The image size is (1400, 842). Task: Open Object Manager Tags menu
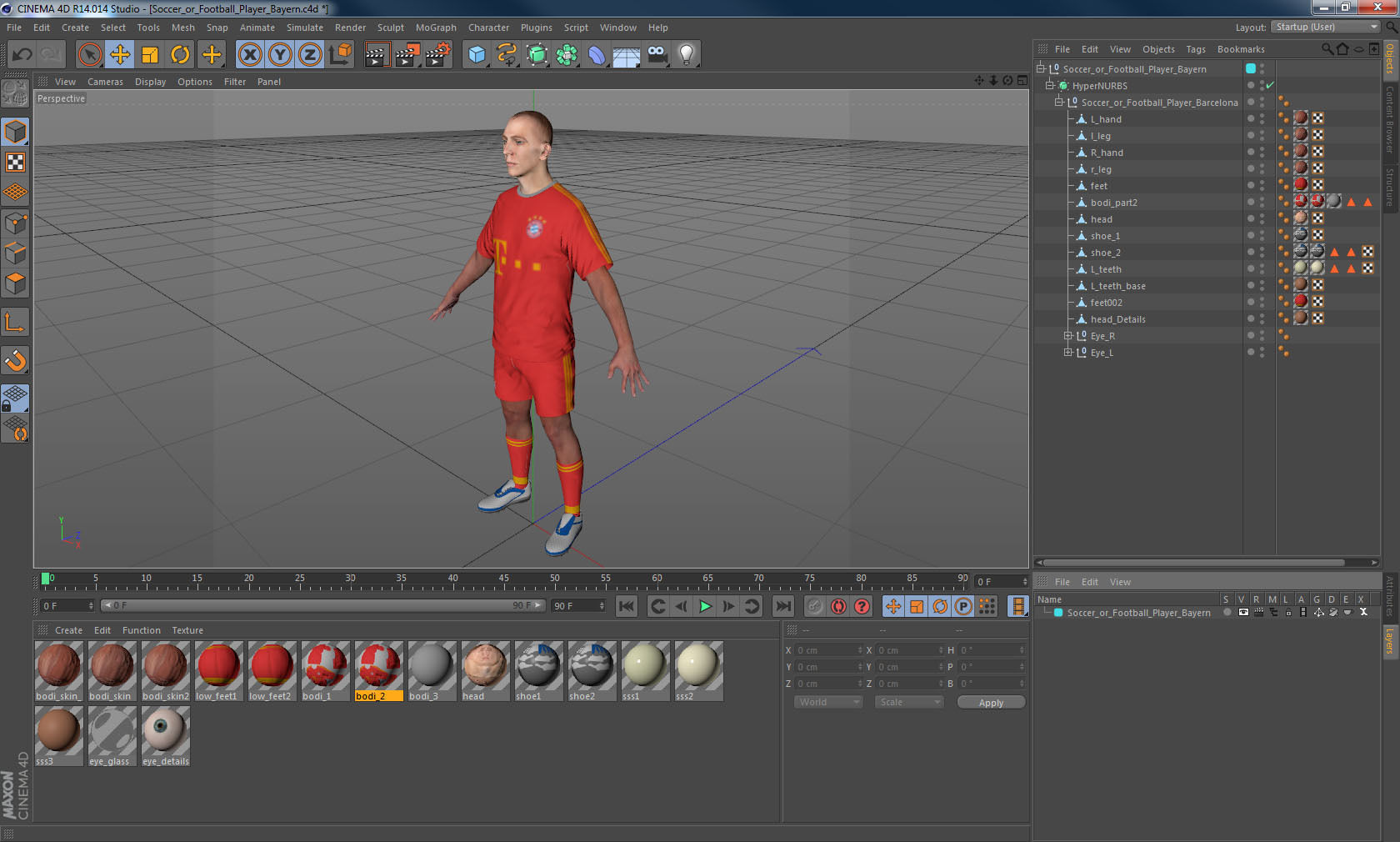[1196, 49]
